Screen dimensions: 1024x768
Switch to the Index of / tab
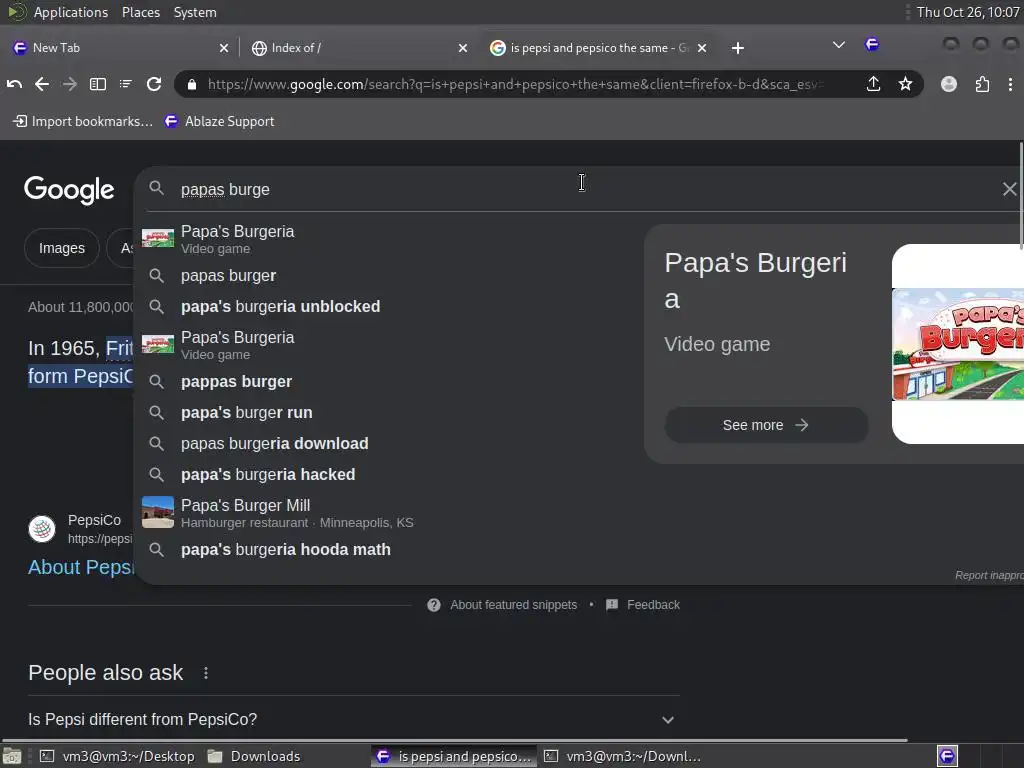click(359, 48)
